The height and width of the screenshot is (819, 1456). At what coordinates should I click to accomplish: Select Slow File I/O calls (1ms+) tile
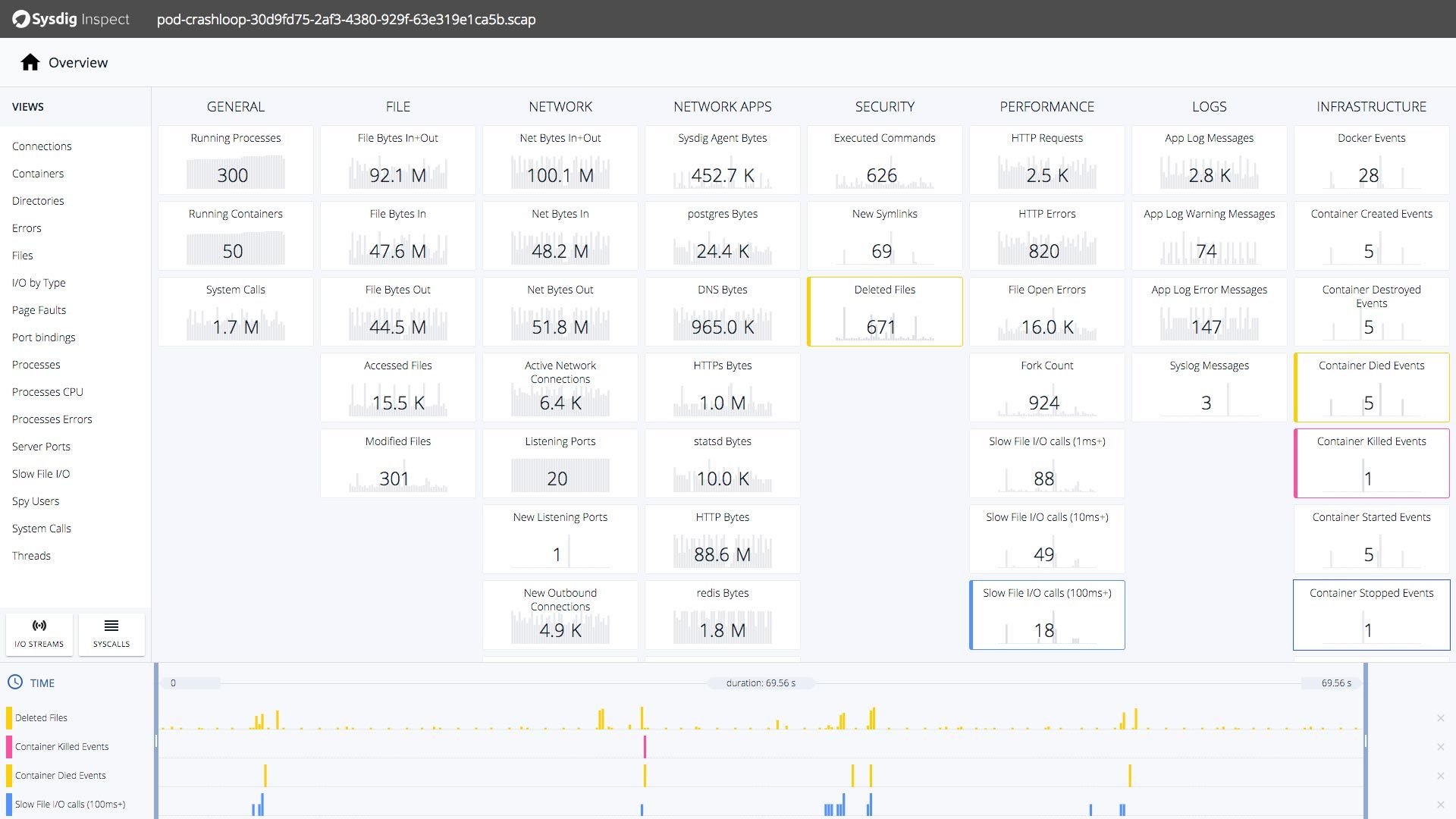[x=1046, y=463]
